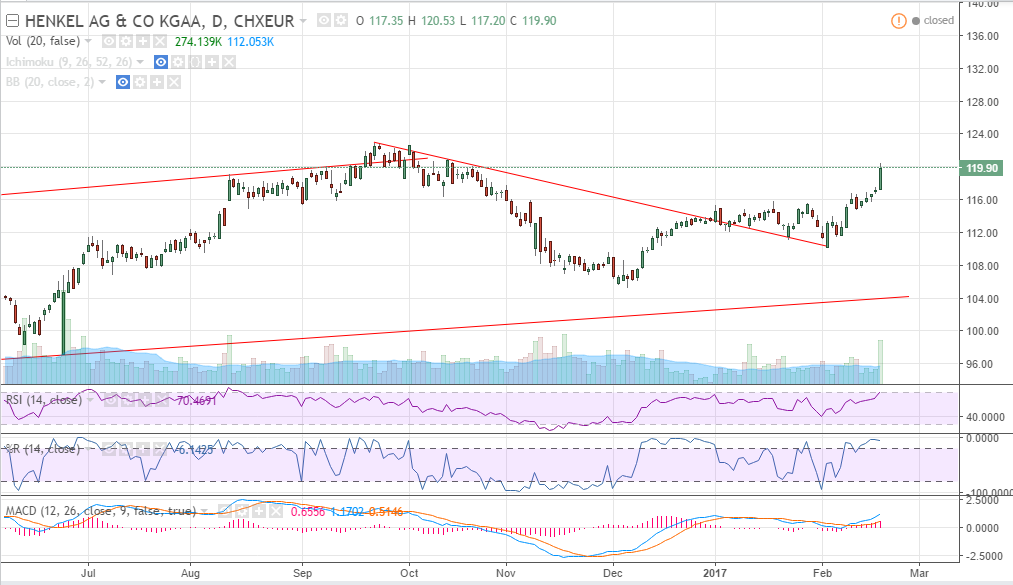Expand the MACD (12, 26, close, 9) dropdown arrow
The width and height of the screenshot is (1013, 585).
point(205,511)
